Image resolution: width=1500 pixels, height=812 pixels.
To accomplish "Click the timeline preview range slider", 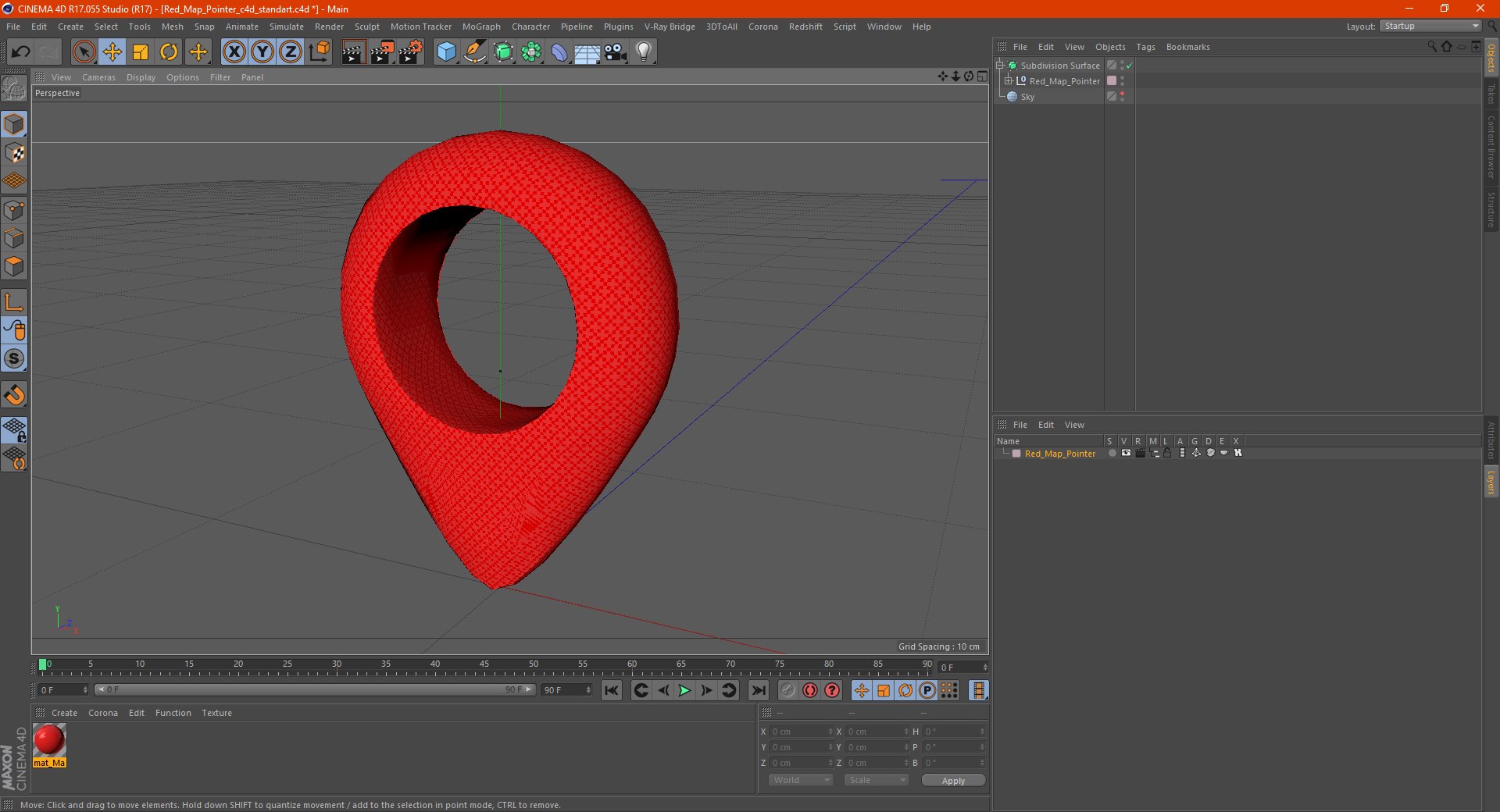I will pyautogui.click(x=315, y=689).
